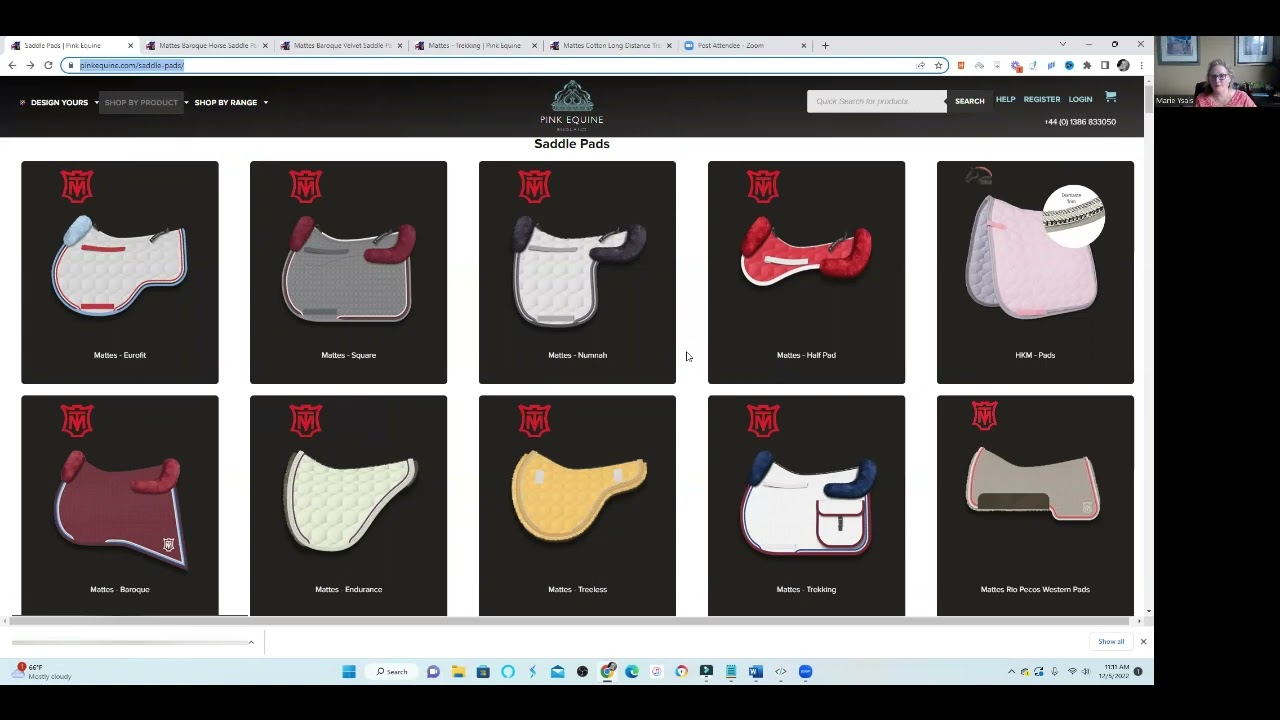
Task: Go back with the browser back arrow
Action: click(x=12, y=65)
